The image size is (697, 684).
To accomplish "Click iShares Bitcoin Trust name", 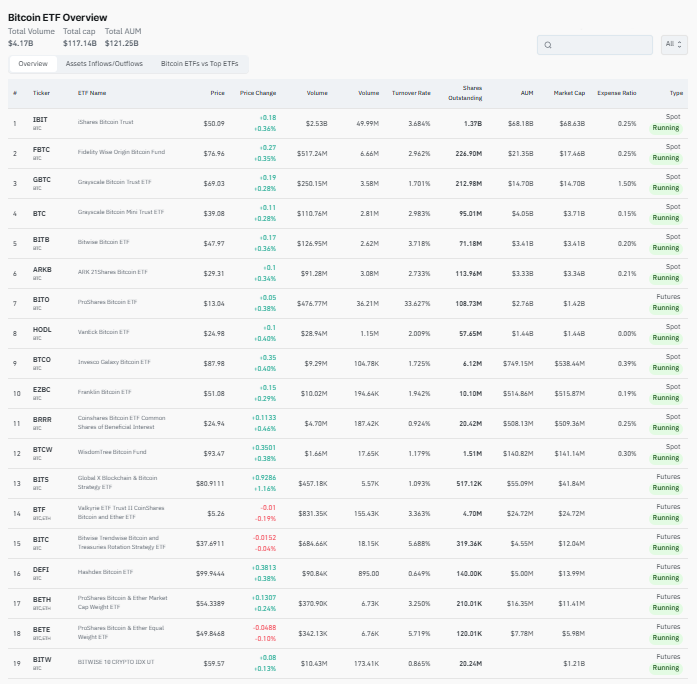I will [x=105, y=122].
